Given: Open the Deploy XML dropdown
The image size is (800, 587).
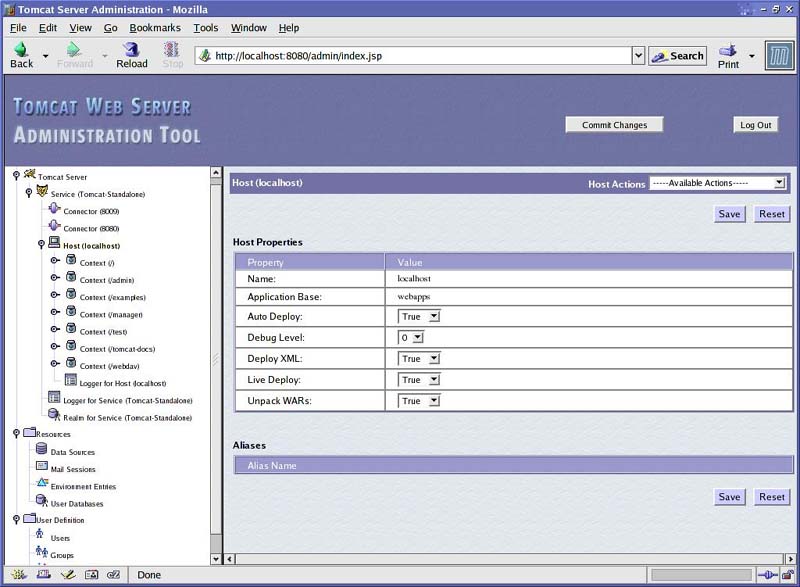Looking at the screenshot, I should coord(418,359).
